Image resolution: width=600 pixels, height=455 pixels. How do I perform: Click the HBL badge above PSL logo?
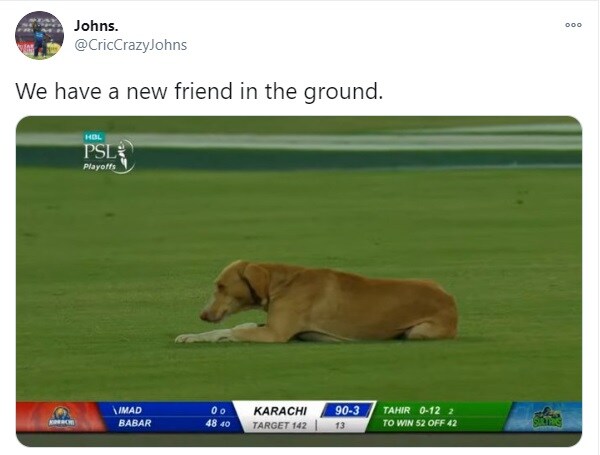(94, 137)
